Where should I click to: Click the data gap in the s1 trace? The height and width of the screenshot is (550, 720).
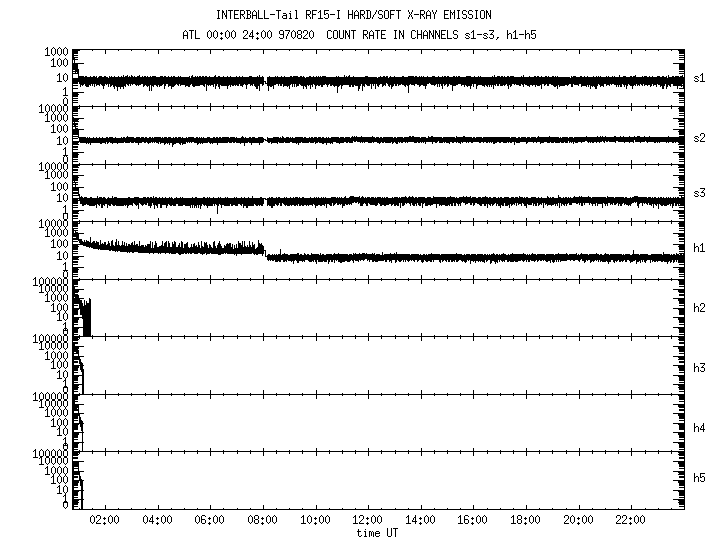pyautogui.click(x=266, y=80)
